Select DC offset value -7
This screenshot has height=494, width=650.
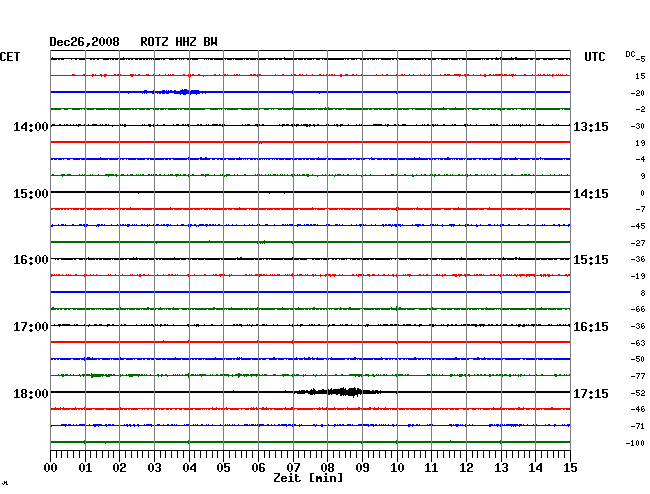(x=640, y=209)
